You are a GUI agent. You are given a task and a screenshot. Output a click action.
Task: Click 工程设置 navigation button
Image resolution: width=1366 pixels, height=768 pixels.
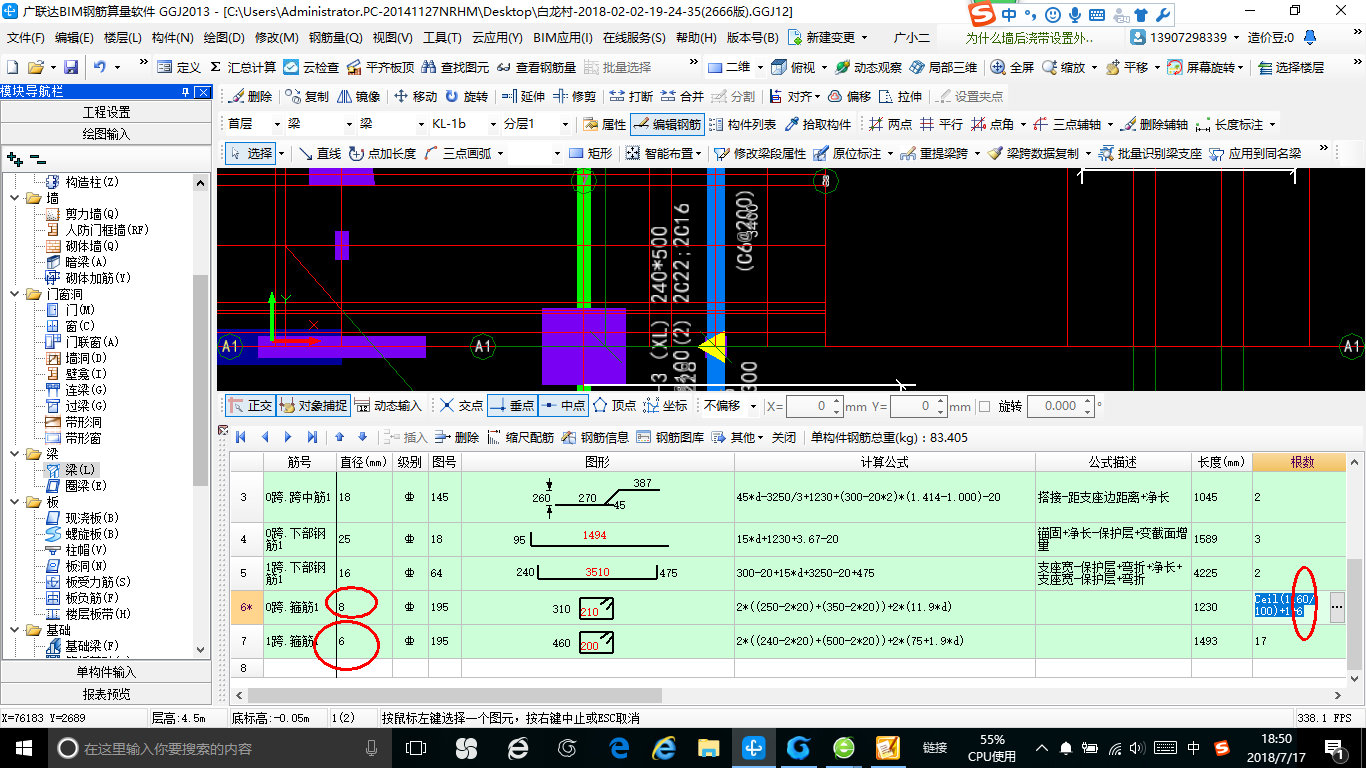106,112
